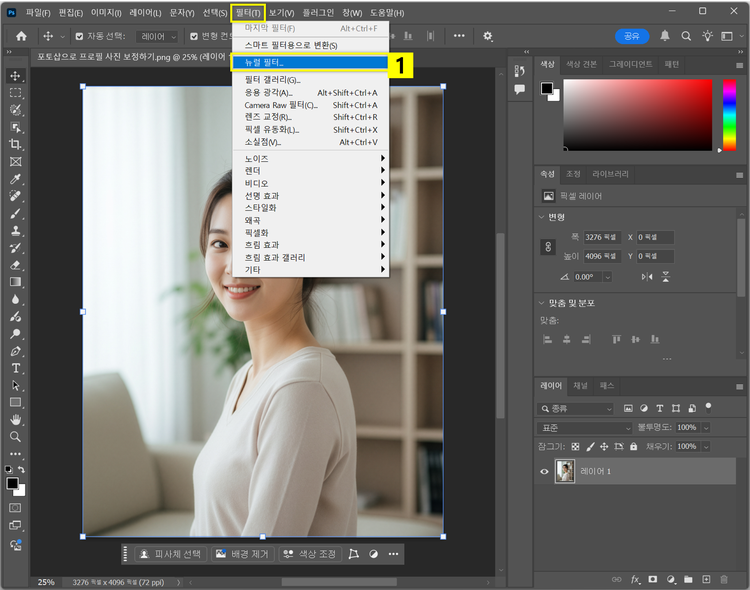Activate the Zoom magnifier tool
The height and width of the screenshot is (590, 750).
pos(16,436)
